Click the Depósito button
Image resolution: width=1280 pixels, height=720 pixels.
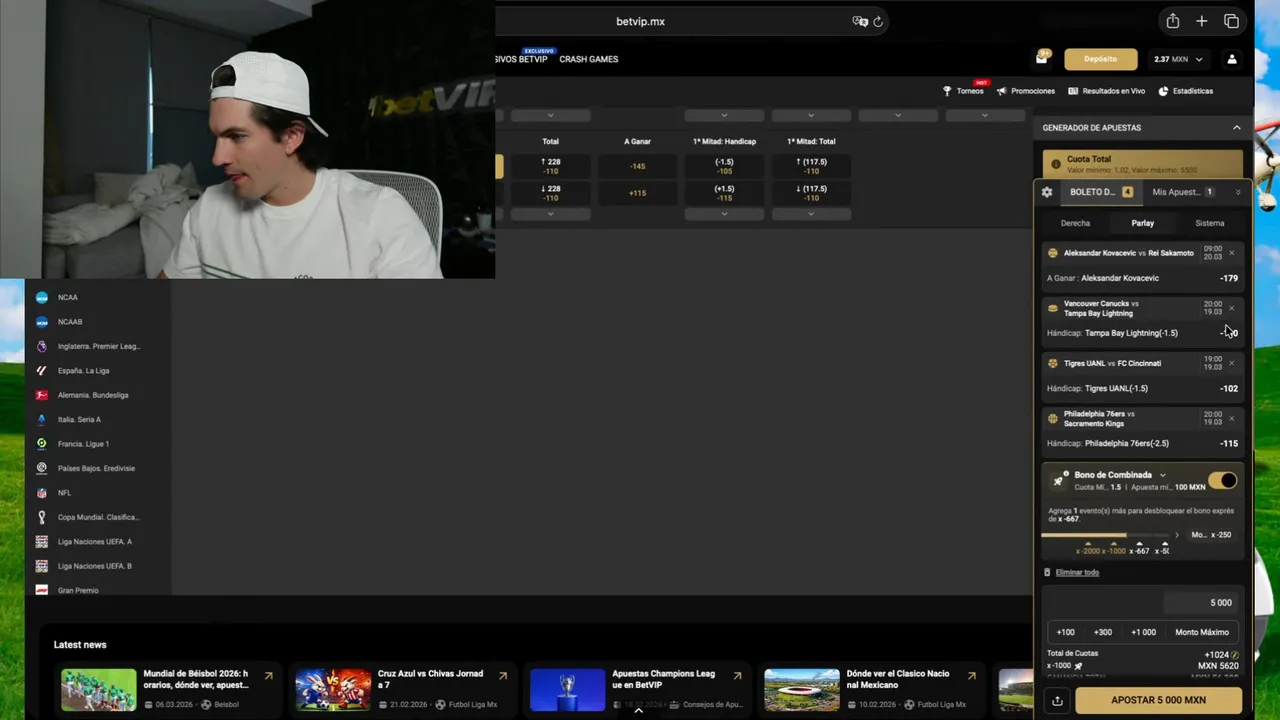point(1101,59)
